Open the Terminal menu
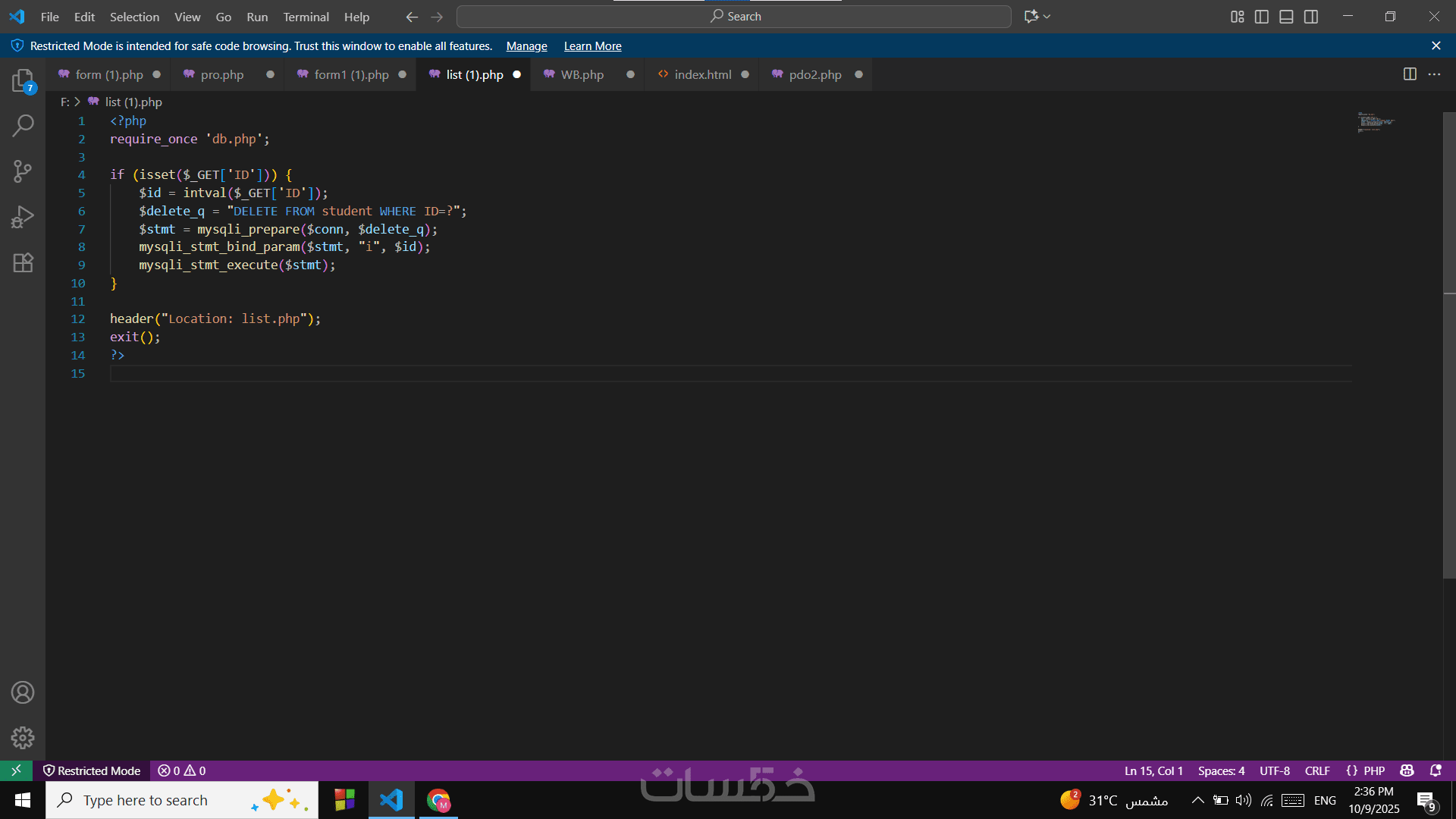The height and width of the screenshot is (819, 1456). tap(306, 17)
